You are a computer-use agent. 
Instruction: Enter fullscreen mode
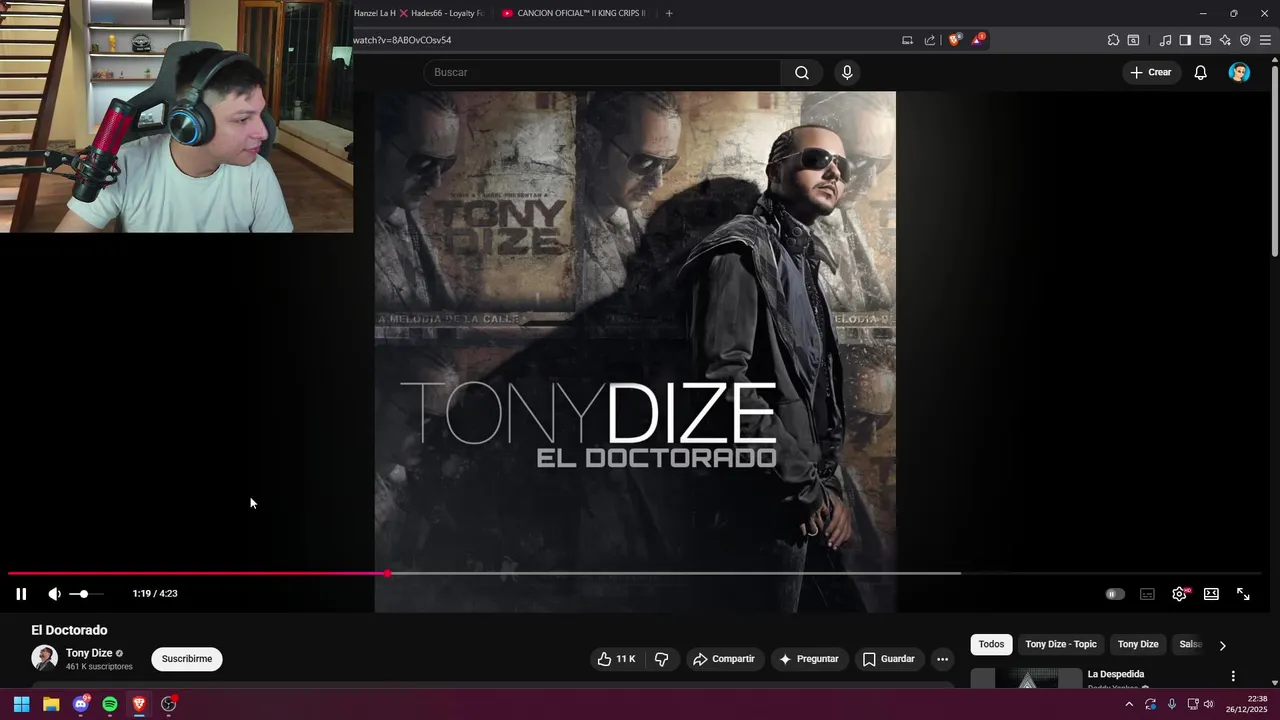pos(1243,594)
